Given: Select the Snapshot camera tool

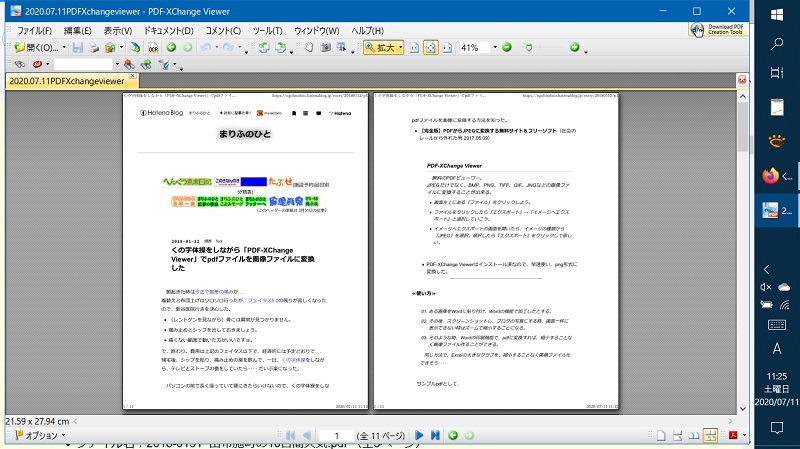Looking at the screenshot, I should 326,47.
